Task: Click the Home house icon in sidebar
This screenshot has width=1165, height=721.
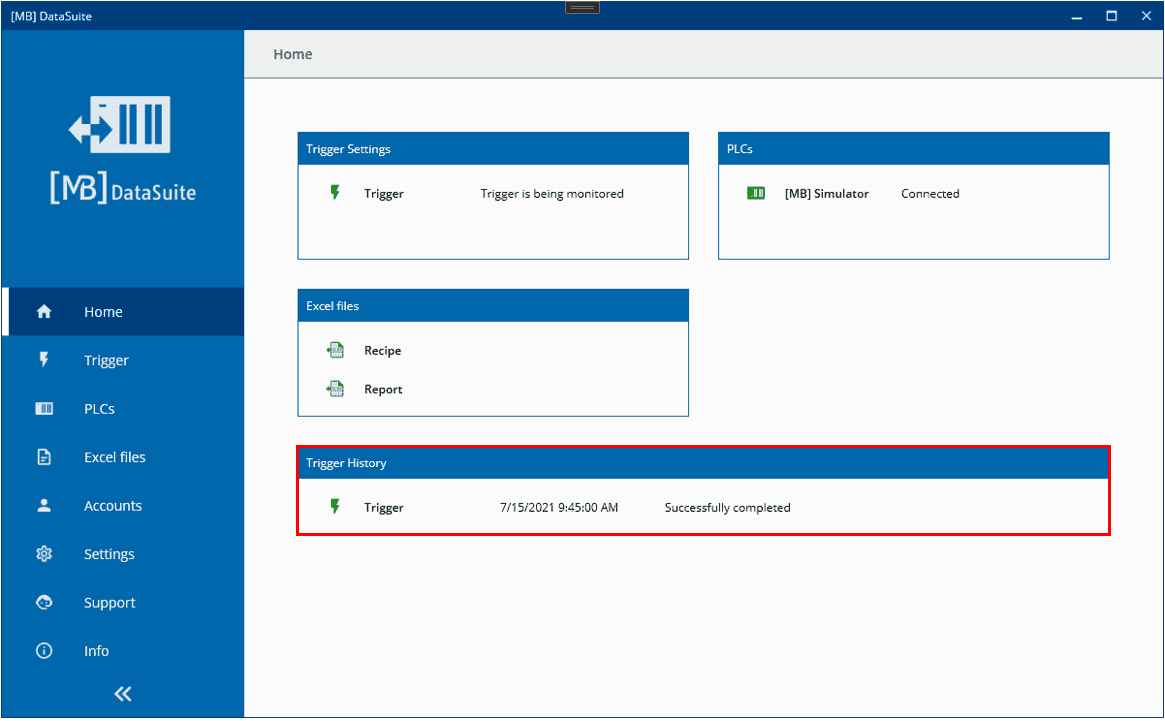Action: point(44,311)
